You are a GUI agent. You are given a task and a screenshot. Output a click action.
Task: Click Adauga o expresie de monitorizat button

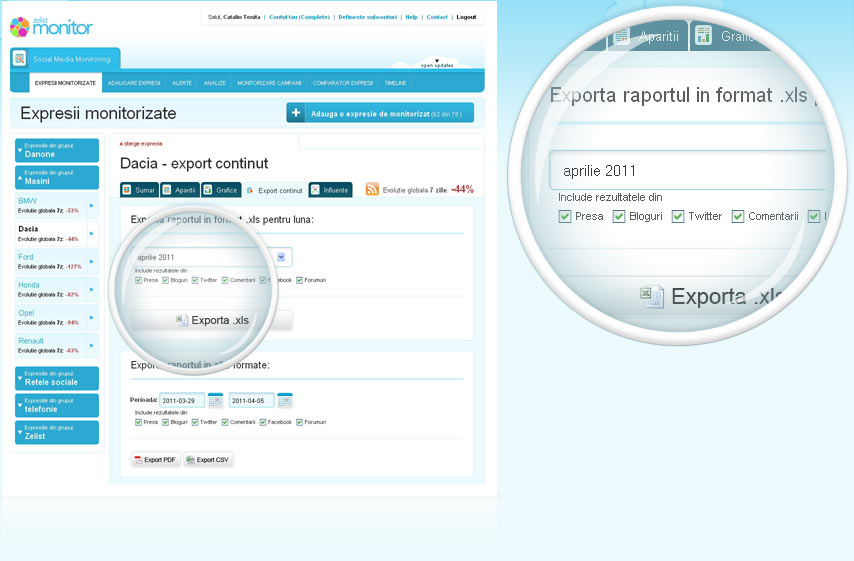pyautogui.click(x=380, y=113)
